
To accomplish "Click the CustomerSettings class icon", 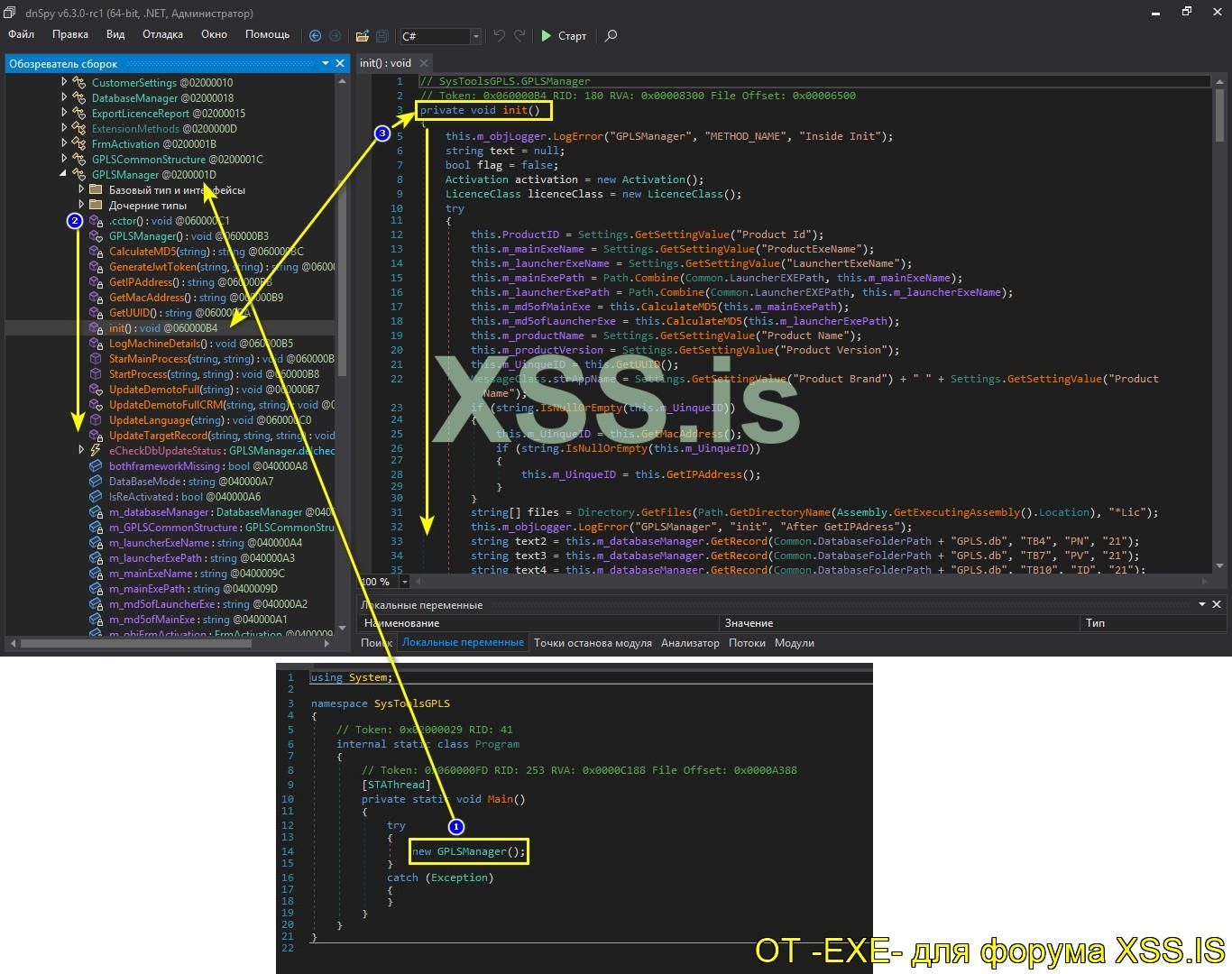I will (79, 83).
